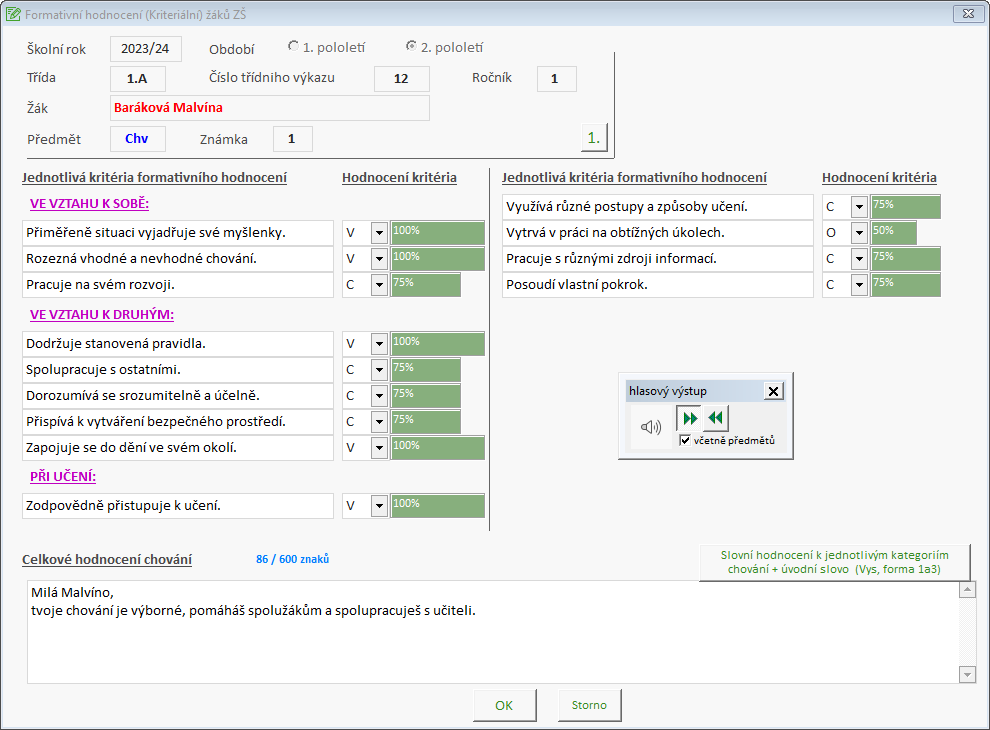
Task: Click the PŘI UČENÍ heading
Action: coord(63,477)
